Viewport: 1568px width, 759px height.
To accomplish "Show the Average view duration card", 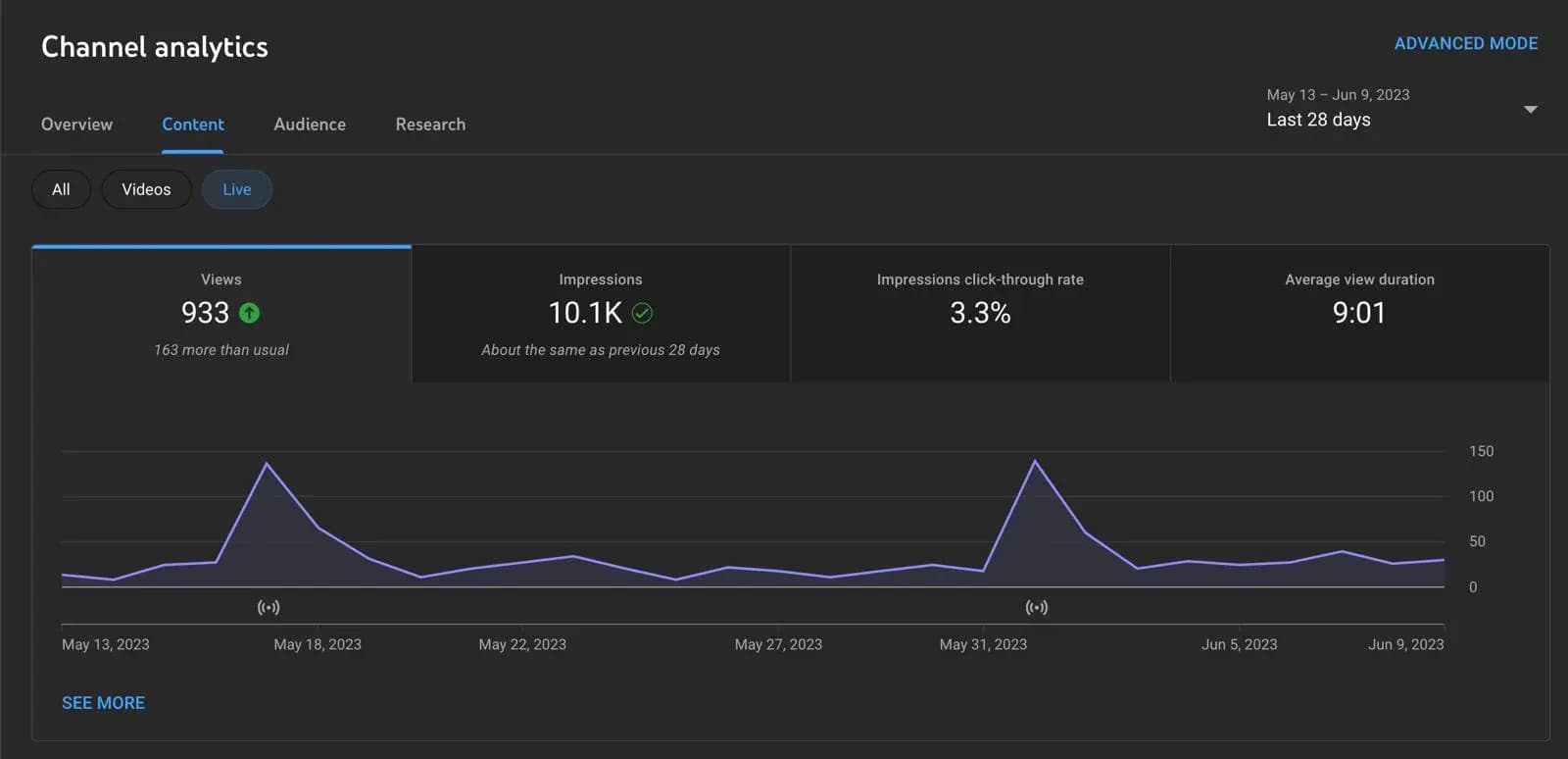I will (x=1359, y=314).
